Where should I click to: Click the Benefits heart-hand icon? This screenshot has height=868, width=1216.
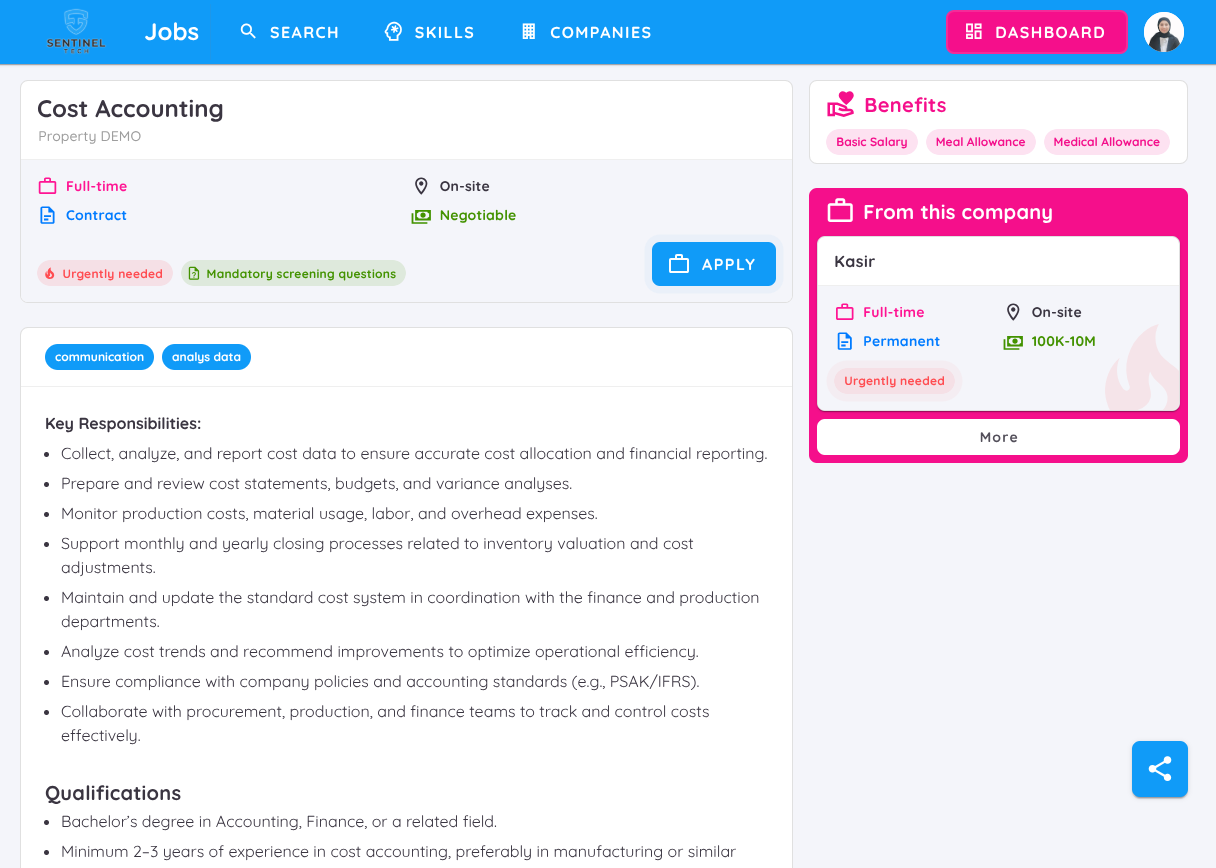(840, 105)
